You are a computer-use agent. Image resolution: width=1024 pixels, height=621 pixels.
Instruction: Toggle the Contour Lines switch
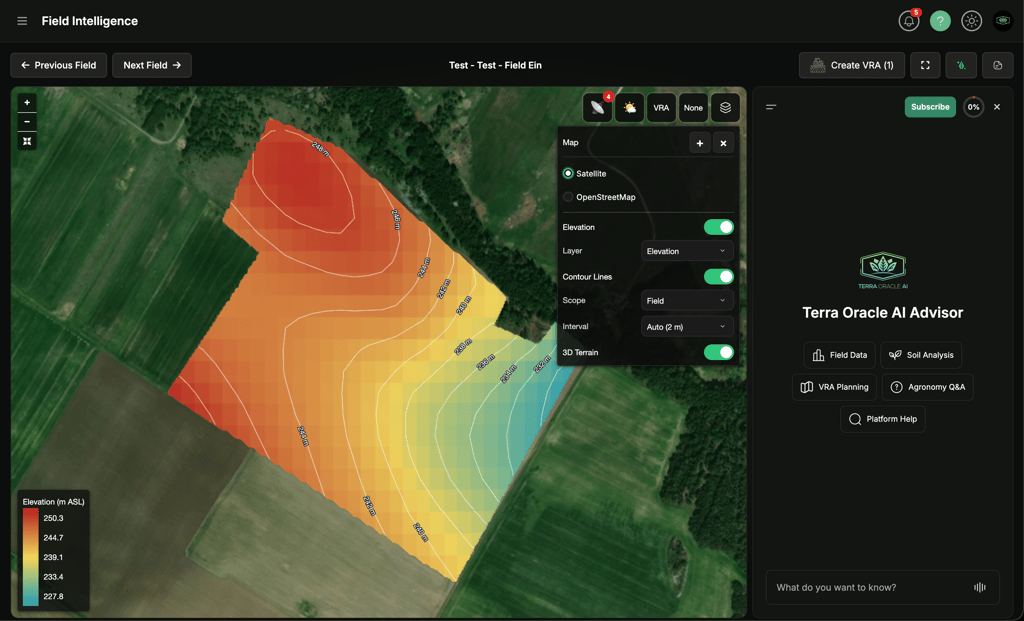tap(718, 277)
